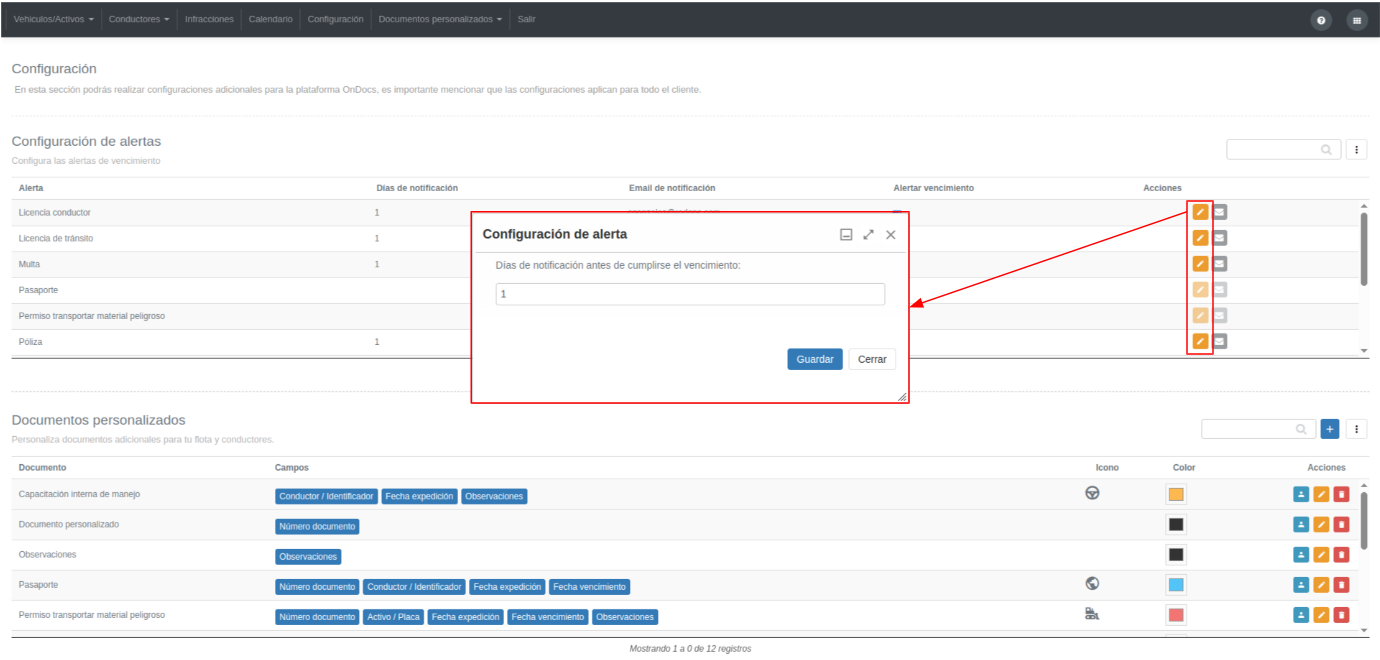Add a new custom document with plus button
The height and width of the screenshot is (660, 1380).
pyautogui.click(x=1330, y=429)
